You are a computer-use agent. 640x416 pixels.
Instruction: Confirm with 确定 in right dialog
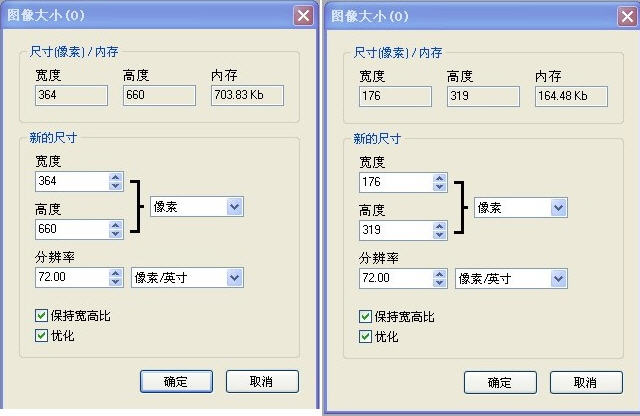pos(500,383)
